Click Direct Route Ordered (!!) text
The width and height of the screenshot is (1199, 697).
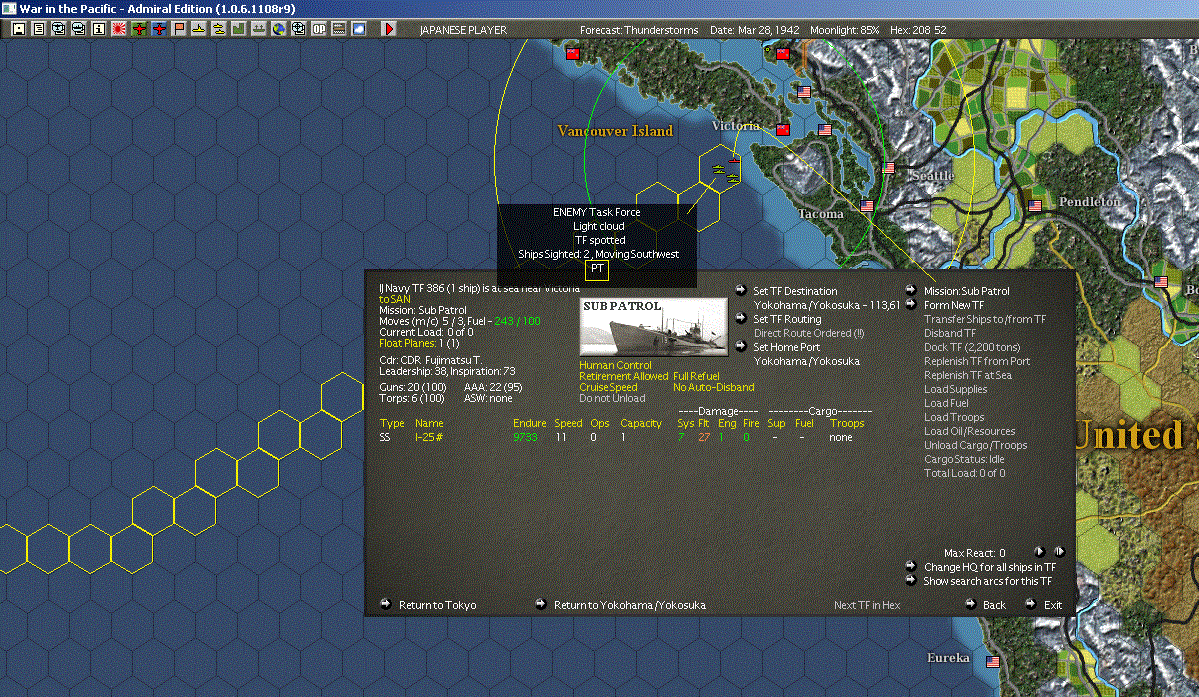pyautogui.click(x=809, y=333)
